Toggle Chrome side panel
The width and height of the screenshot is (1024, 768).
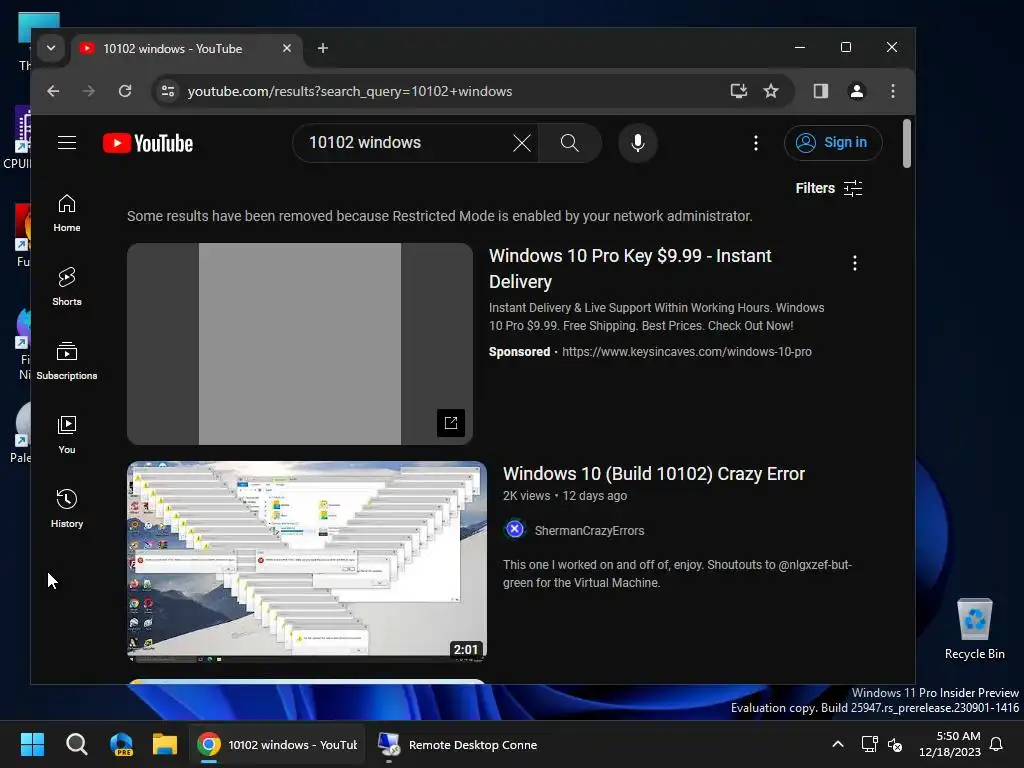(820, 91)
